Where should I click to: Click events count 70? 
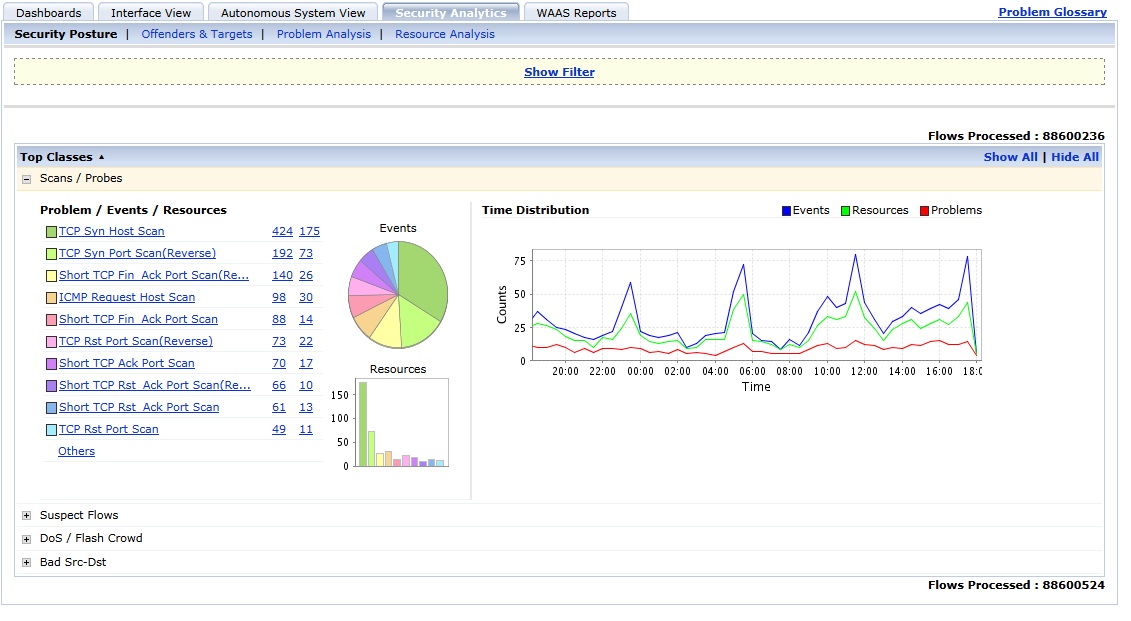point(278,363)
